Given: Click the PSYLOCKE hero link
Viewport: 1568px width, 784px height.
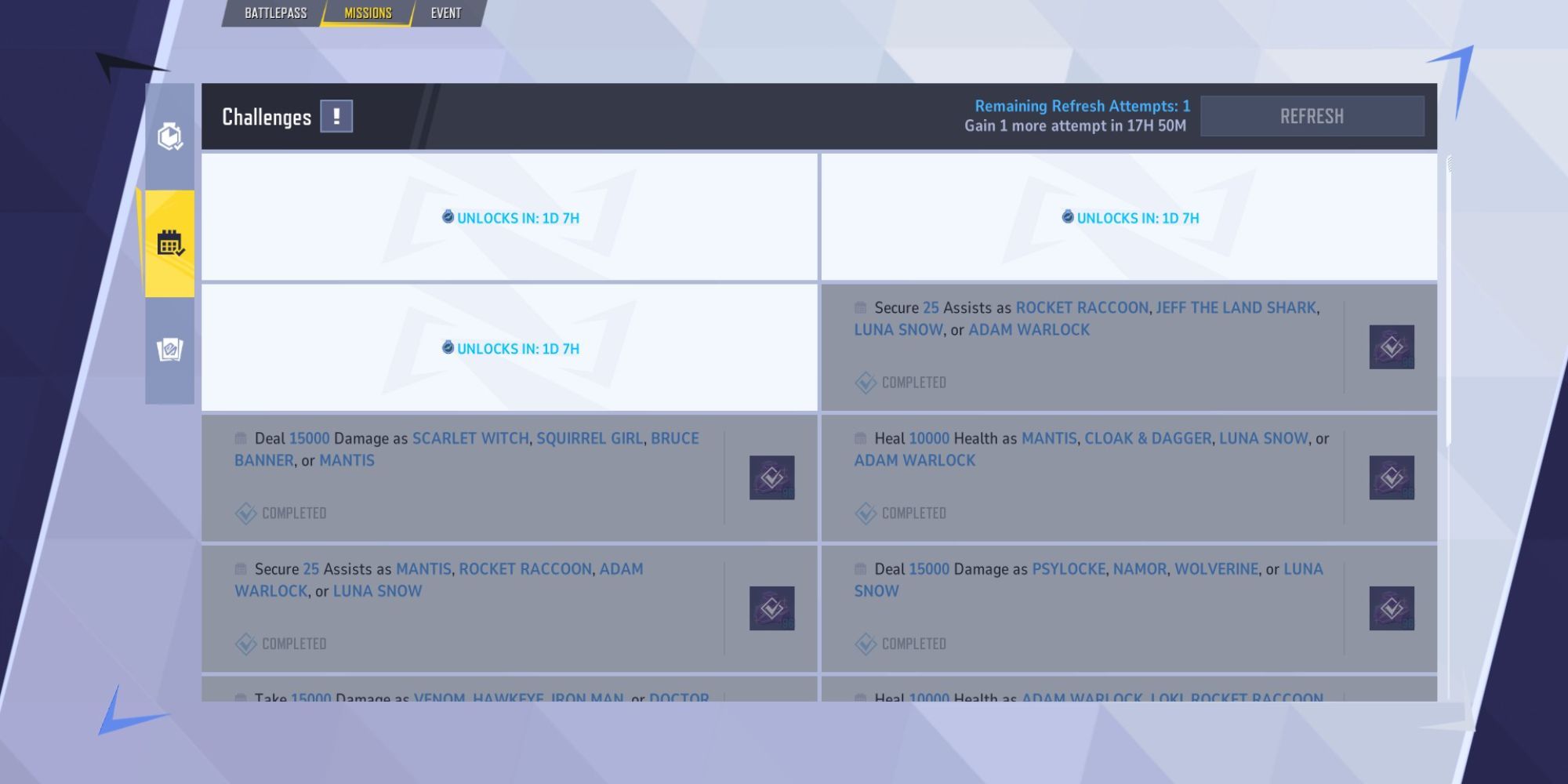Looking at the screenshot, I should [1069, 569].
